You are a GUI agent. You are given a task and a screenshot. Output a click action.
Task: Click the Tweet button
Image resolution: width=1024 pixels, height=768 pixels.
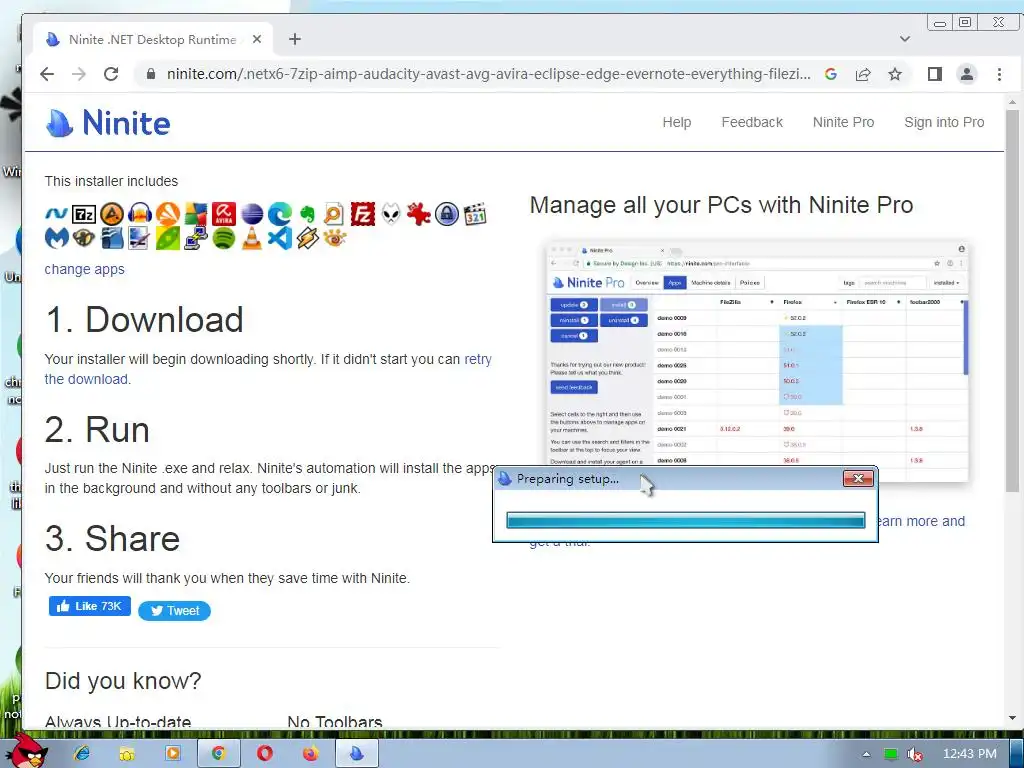174,611
